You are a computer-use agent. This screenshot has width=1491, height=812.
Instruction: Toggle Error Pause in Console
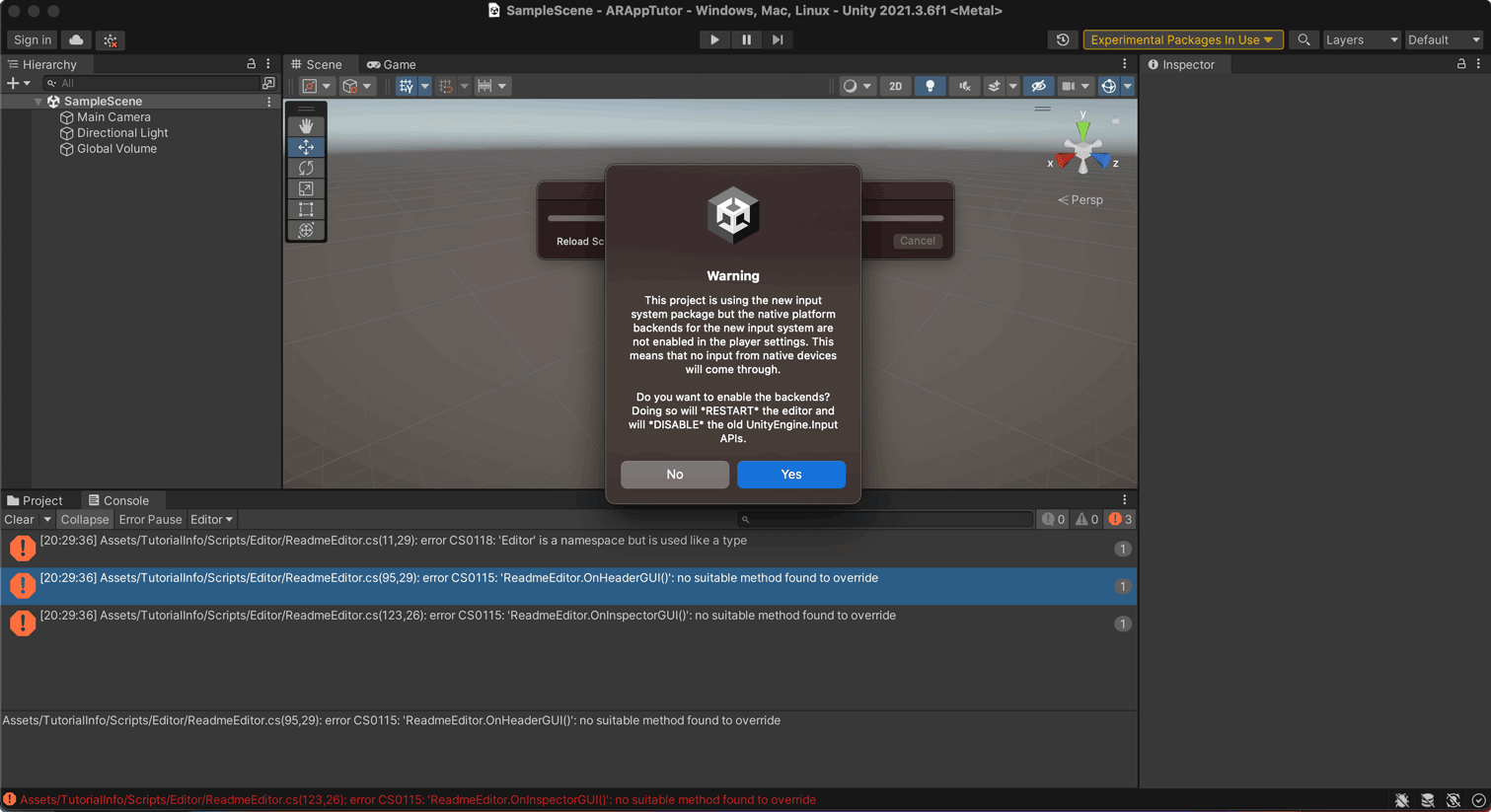tap(150, 519)
